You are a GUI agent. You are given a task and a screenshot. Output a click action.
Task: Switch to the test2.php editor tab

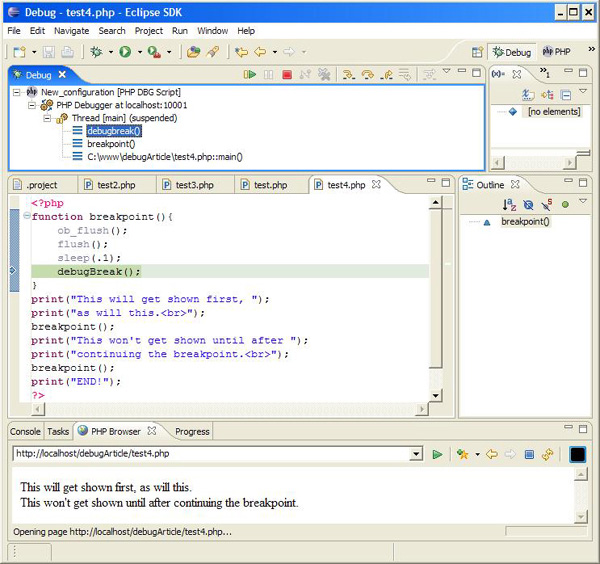tap(115, 185)
